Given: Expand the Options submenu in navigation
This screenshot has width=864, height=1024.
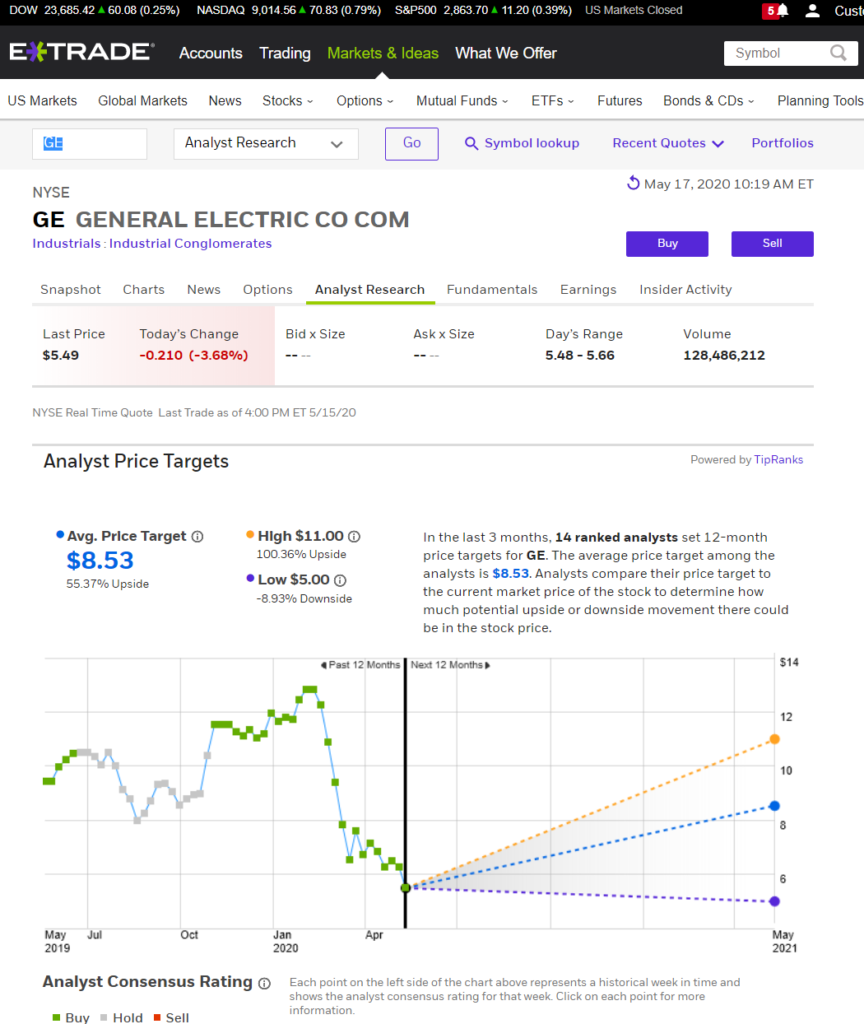Looking at the screenshot, I should [x=364, y=101].
